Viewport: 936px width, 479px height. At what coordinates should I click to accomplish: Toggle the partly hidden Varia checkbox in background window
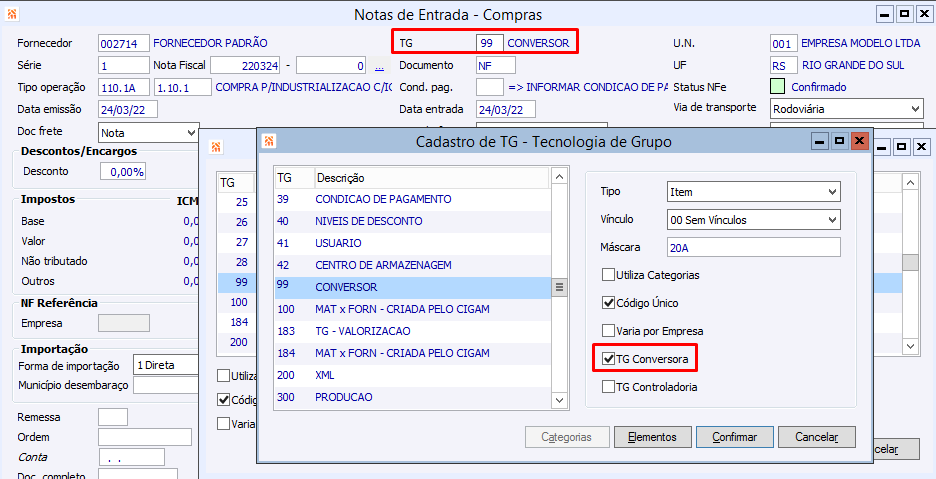(223, 423)
